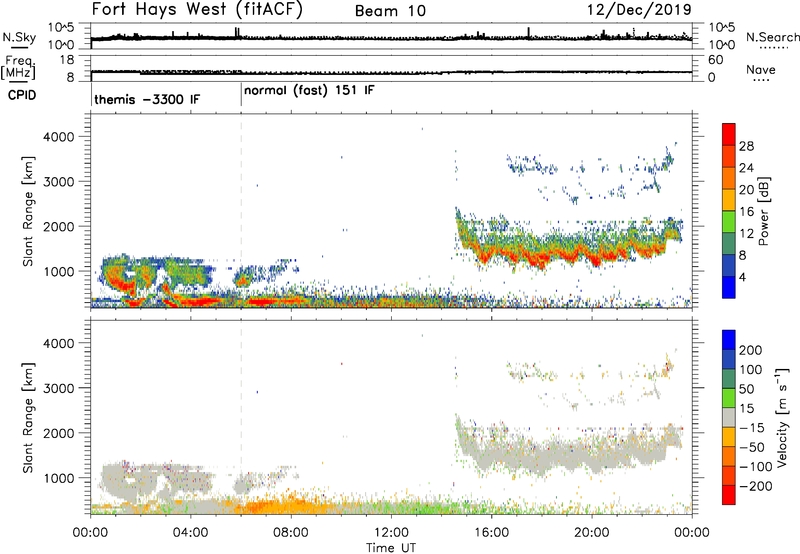
Task: Click the '4000' tick on the power panel axis
Action: pyautogui.click(x=58, y=137)
